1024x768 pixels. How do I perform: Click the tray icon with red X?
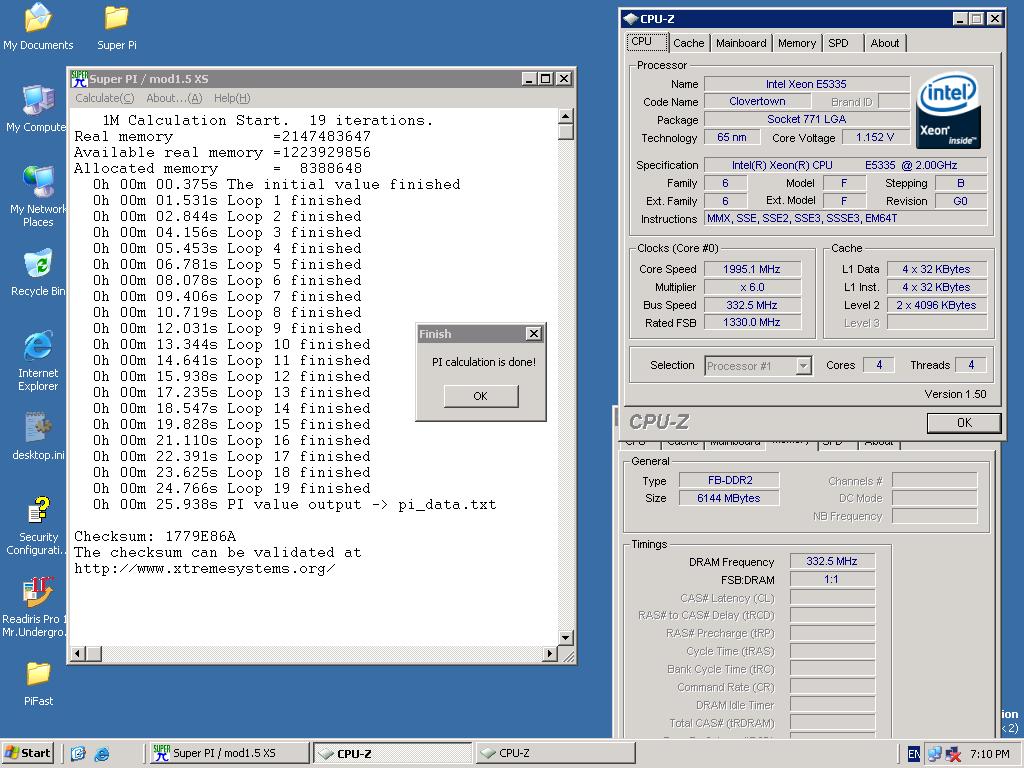[x=953, y=754]
